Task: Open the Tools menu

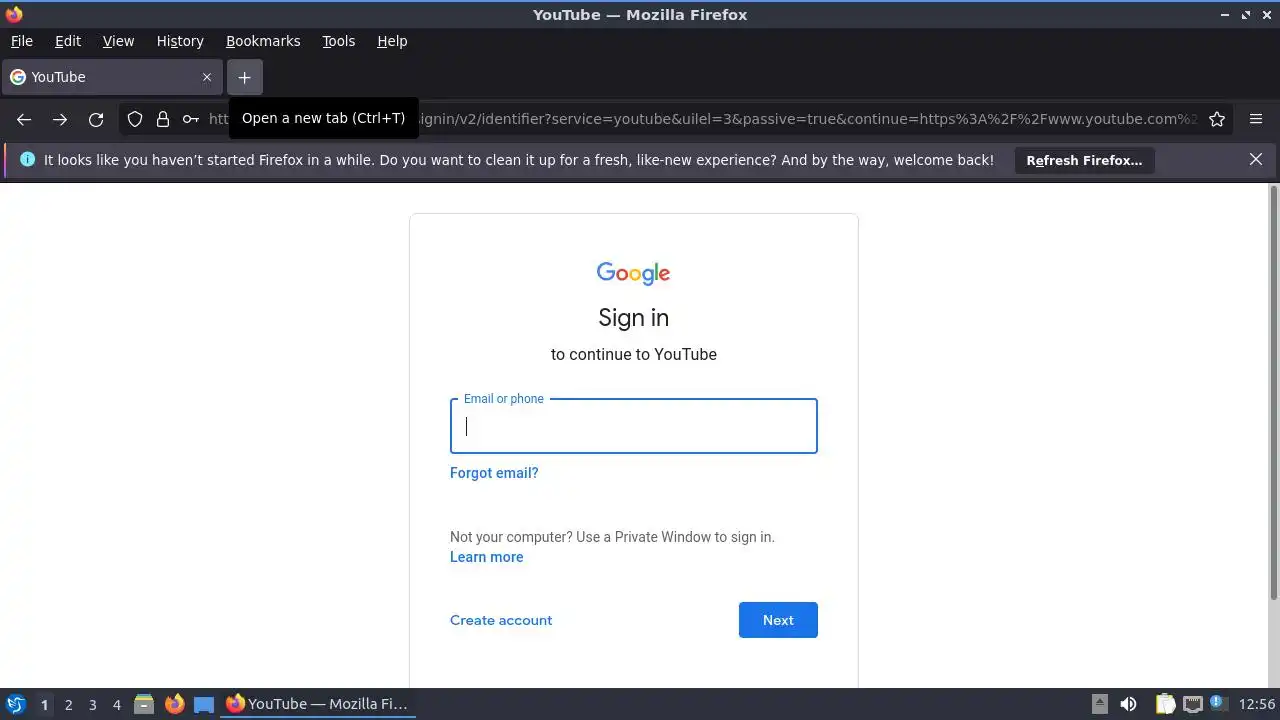Action: tap(339, 41)
